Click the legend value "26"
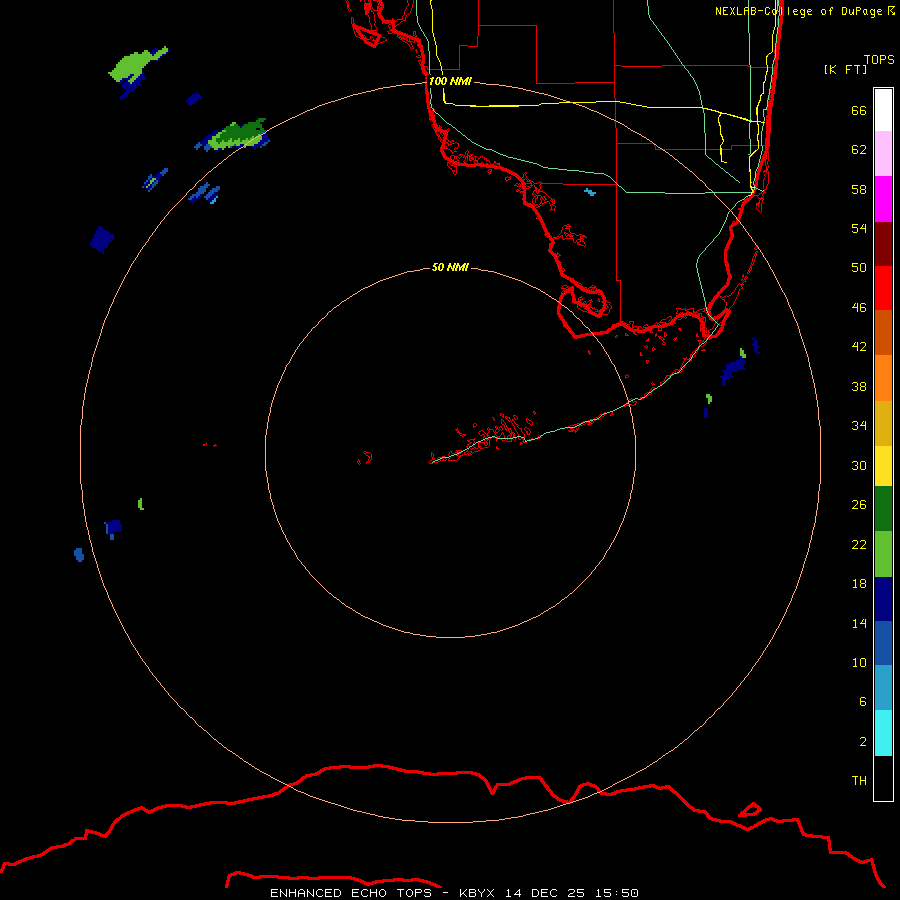The width and height of the screenshot is (900, 900). tap(859, 505)
